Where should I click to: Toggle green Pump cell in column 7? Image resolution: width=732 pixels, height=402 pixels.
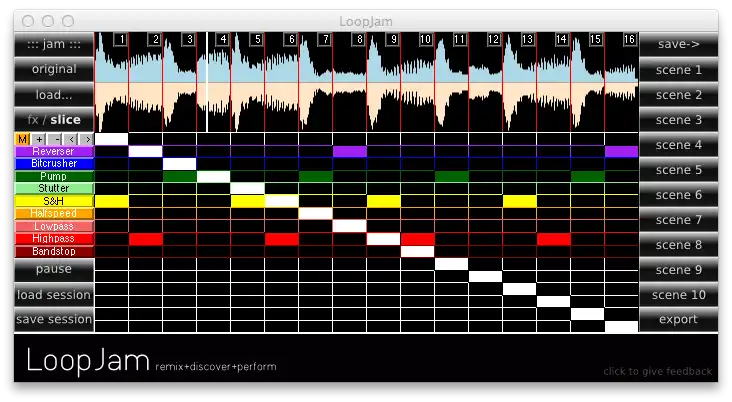[316, 176]
